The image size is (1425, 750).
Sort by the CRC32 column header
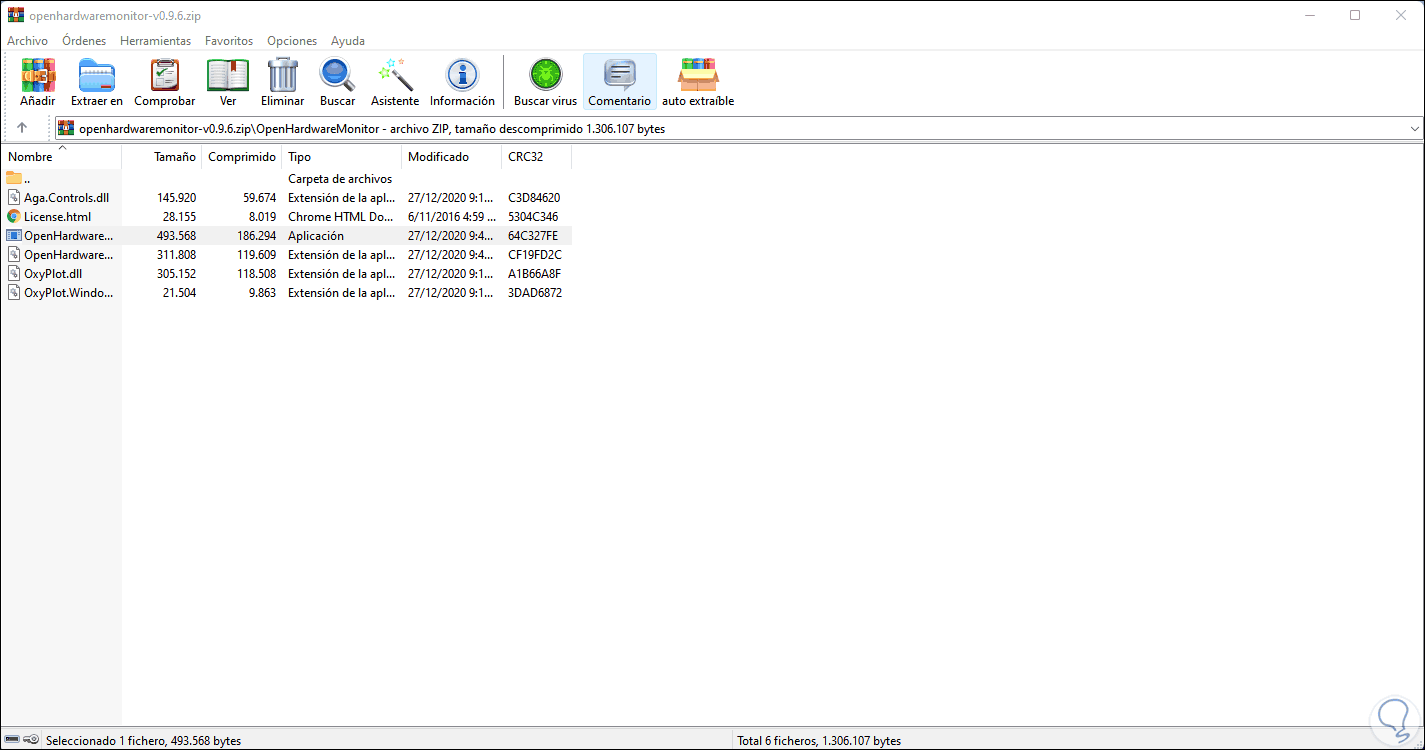point(537,157)
